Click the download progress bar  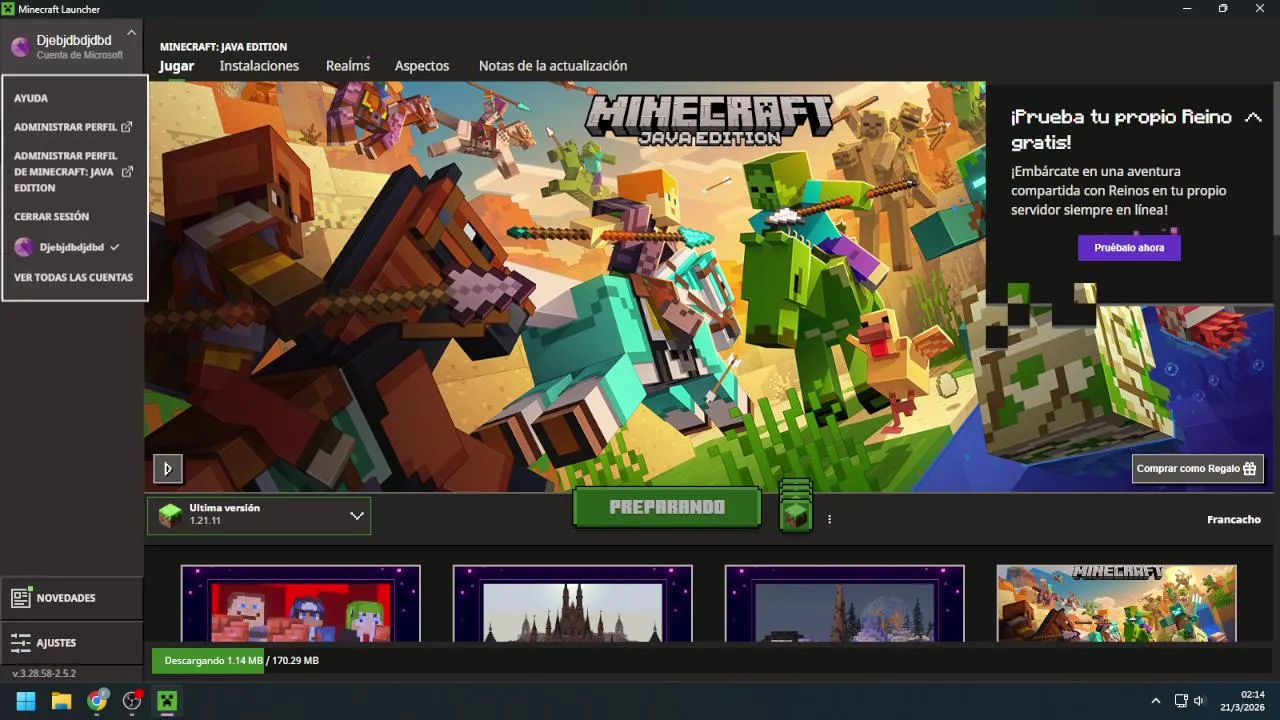[x=712, y=661]
